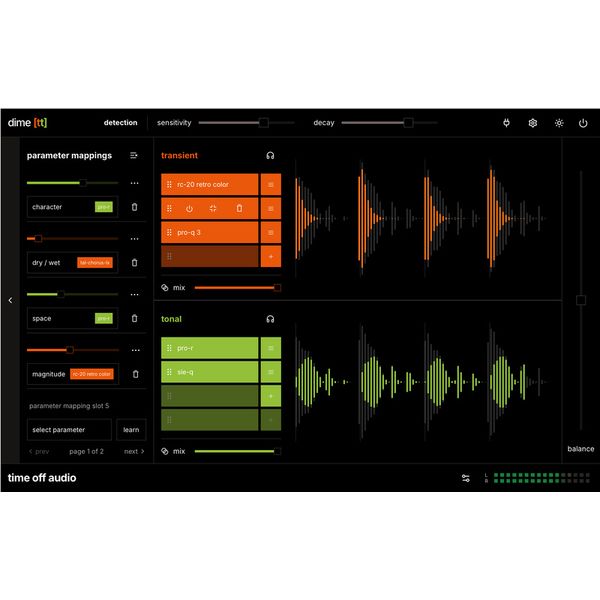This screenshot has width=600, height=600.
Task: Select the detection tab
Action: [121, 123]
